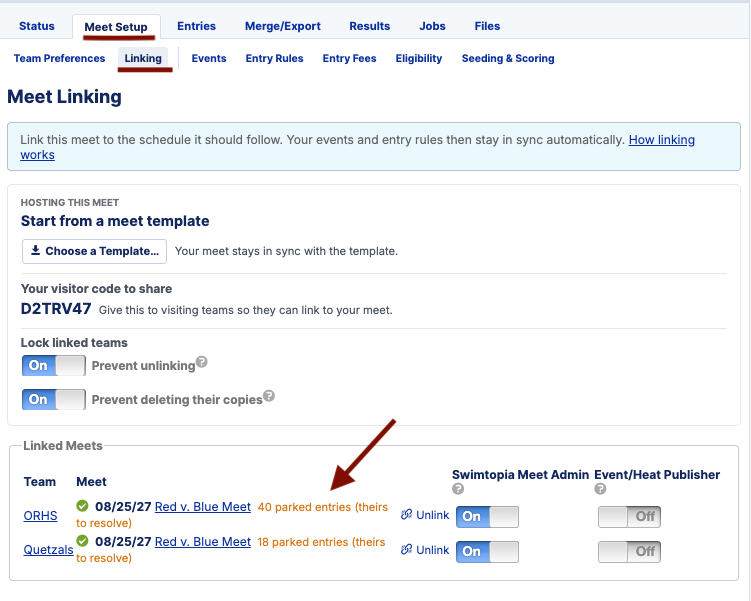
Task: Click Unlink text for Quetzals row
Action: click(432, 550)
